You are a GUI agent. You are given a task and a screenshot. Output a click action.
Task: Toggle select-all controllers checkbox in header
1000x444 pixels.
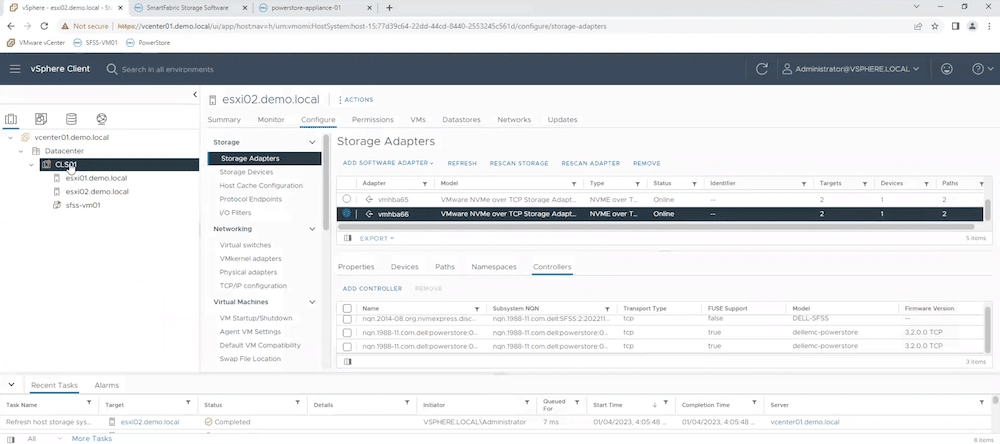(x=348, y=308)
